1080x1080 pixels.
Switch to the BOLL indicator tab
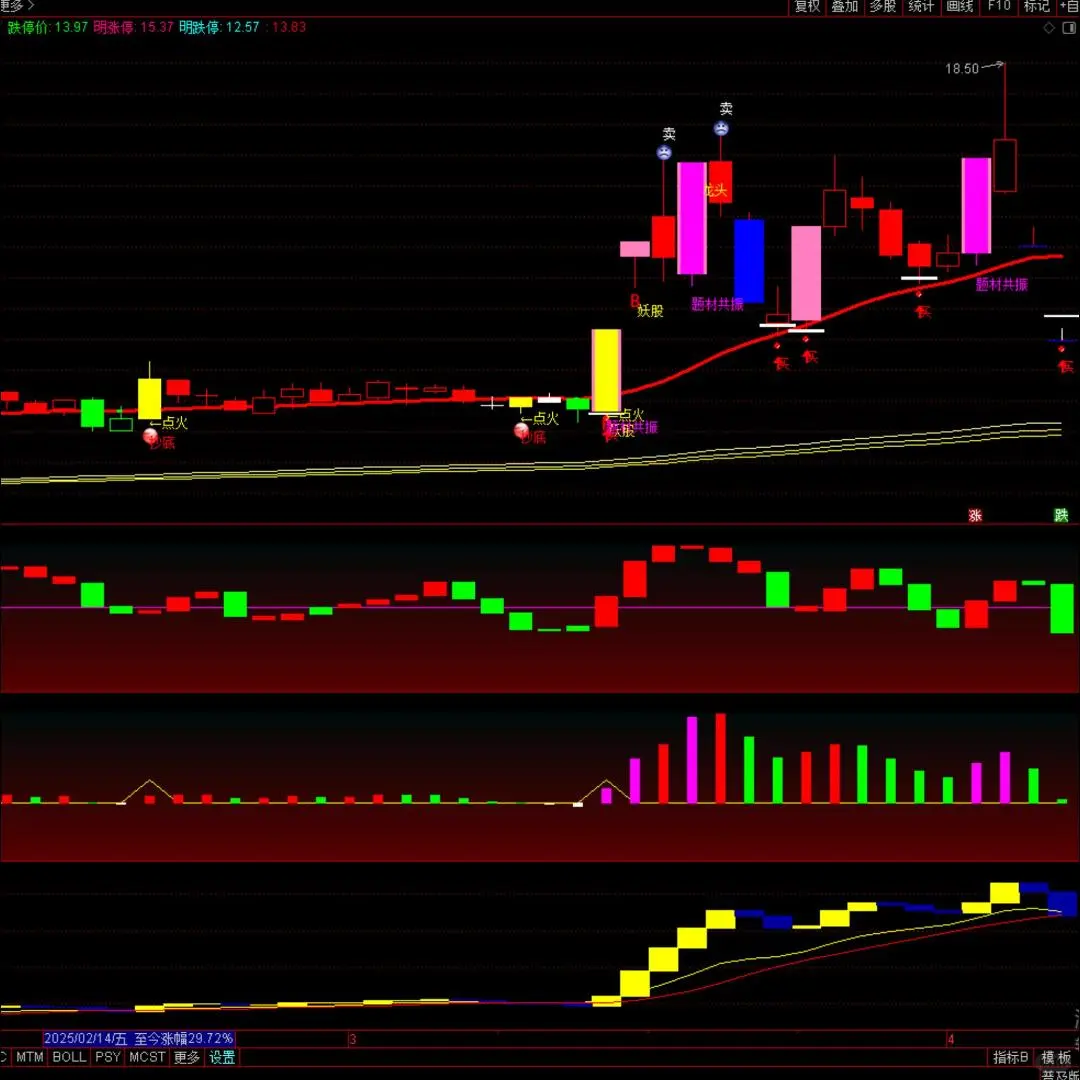click(70, 1057)
